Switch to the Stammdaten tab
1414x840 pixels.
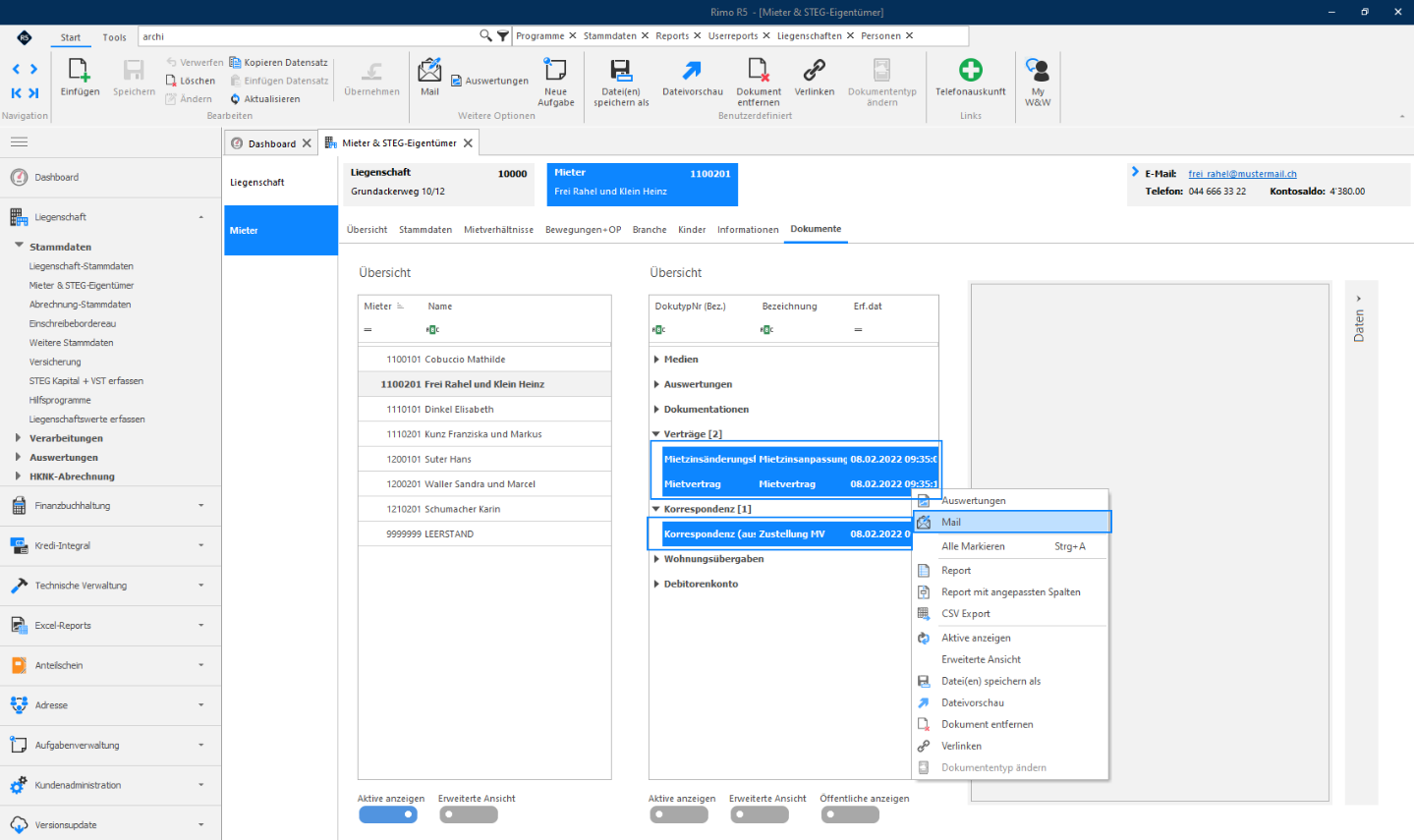click(425, 230)
